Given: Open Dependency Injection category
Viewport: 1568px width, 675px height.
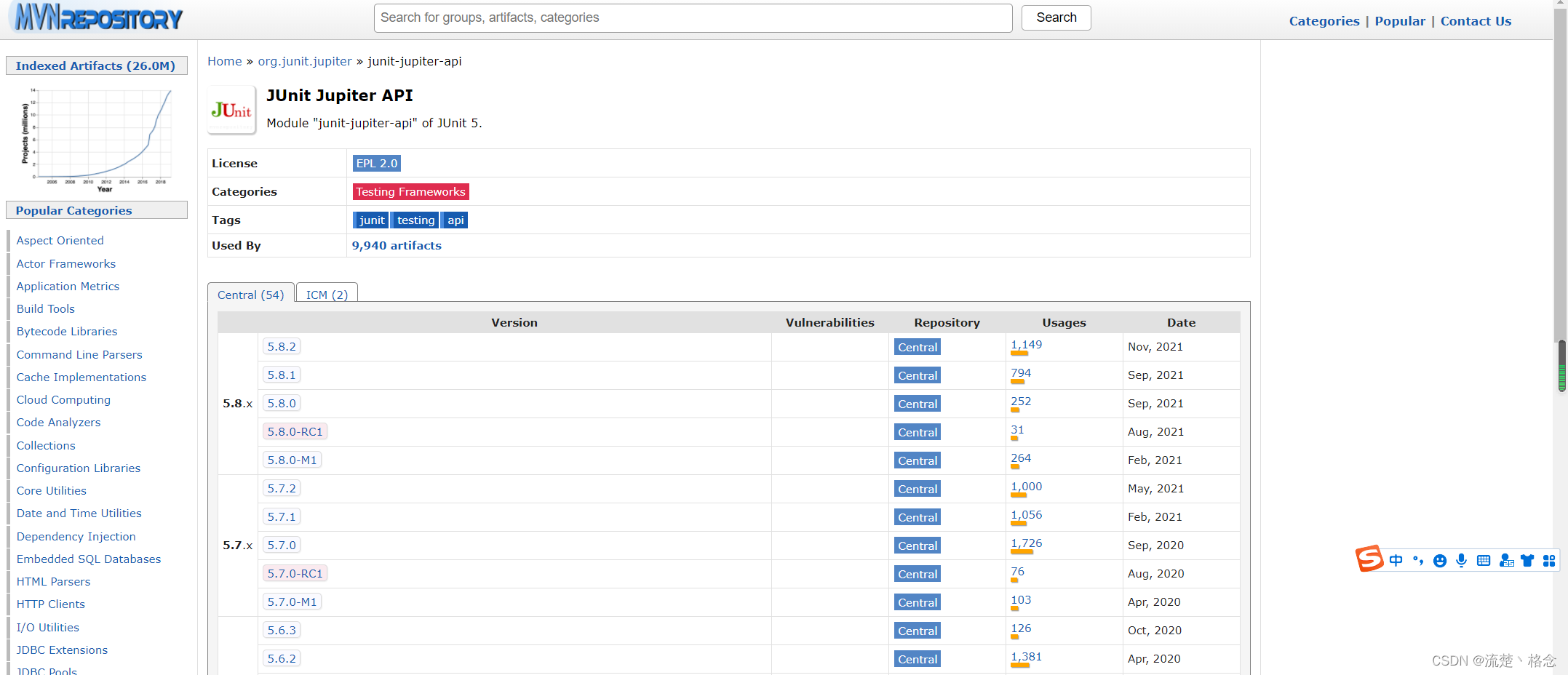Looking at the screenshot, I should pos(76,536).
